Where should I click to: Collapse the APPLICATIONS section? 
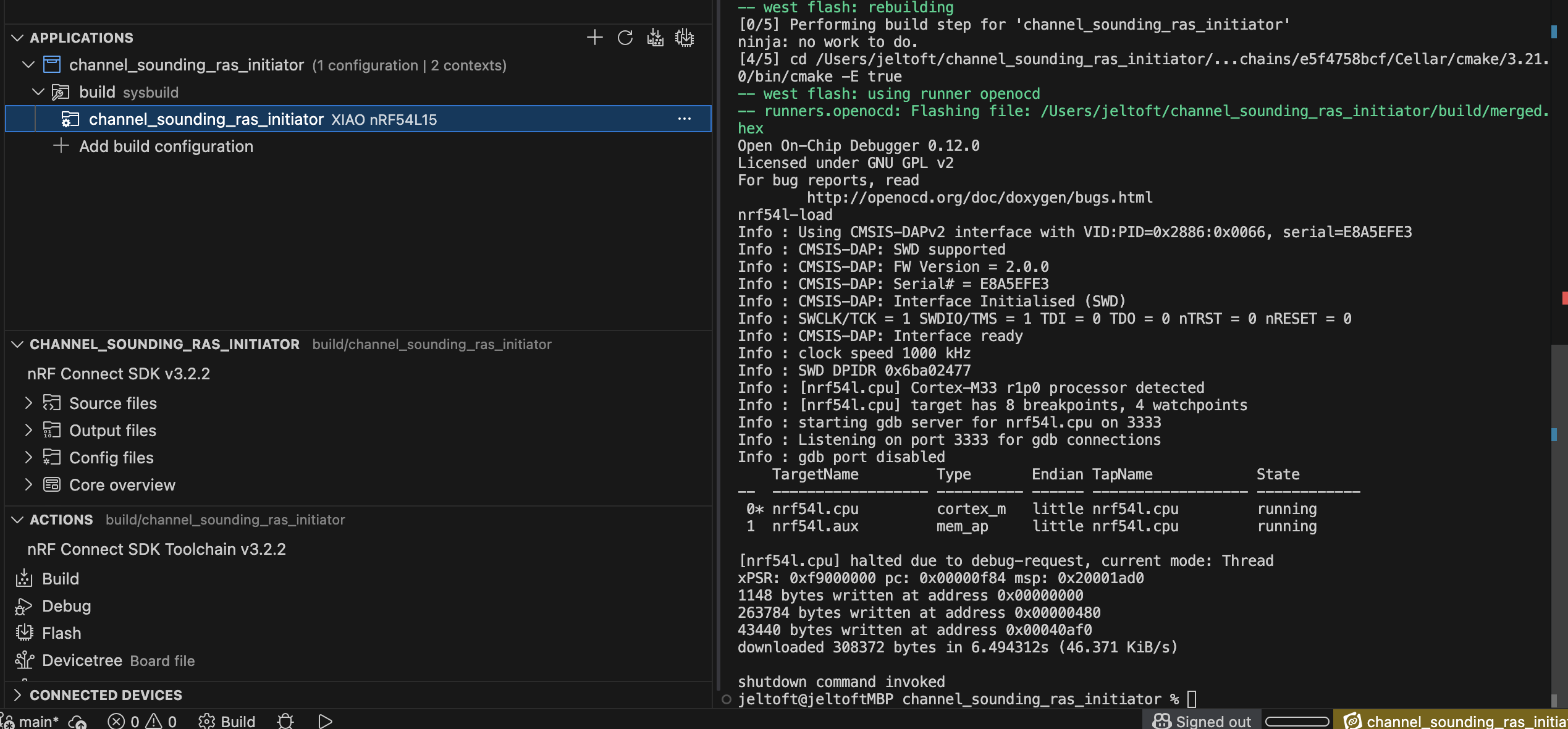tap(17, 38)
